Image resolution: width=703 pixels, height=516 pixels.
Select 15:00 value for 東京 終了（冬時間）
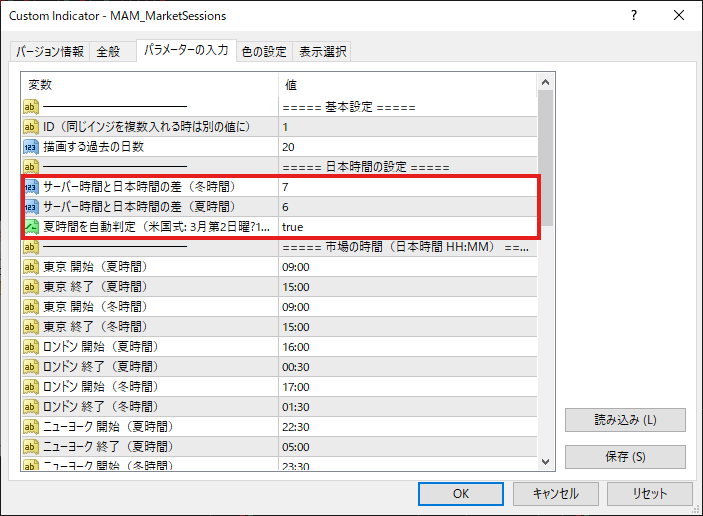[408, 327]
